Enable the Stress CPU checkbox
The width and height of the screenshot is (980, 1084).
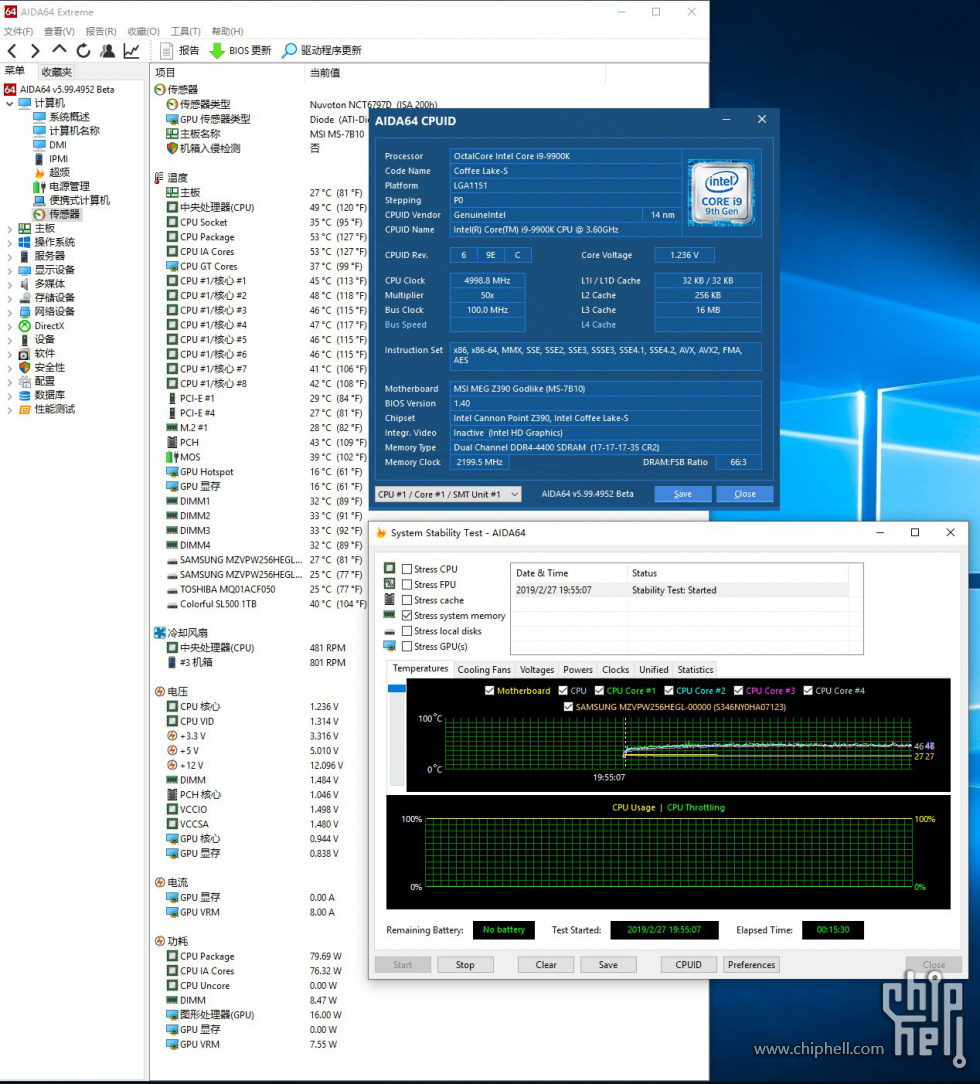click(407, 569)
